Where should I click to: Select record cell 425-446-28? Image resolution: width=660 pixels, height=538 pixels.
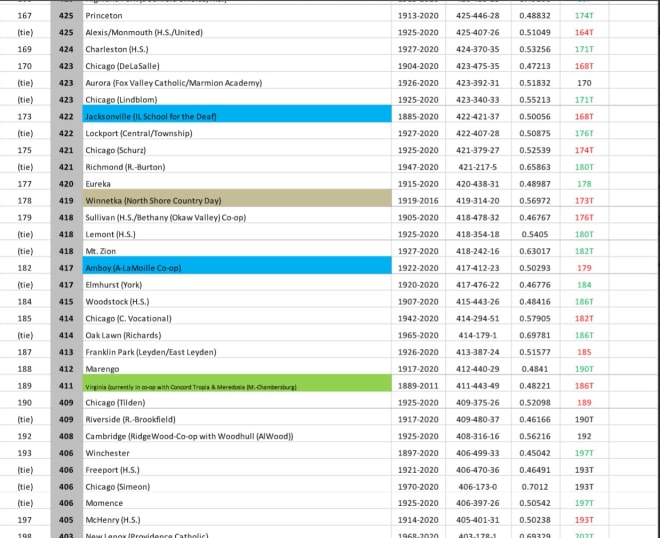[x=478, y=16]
